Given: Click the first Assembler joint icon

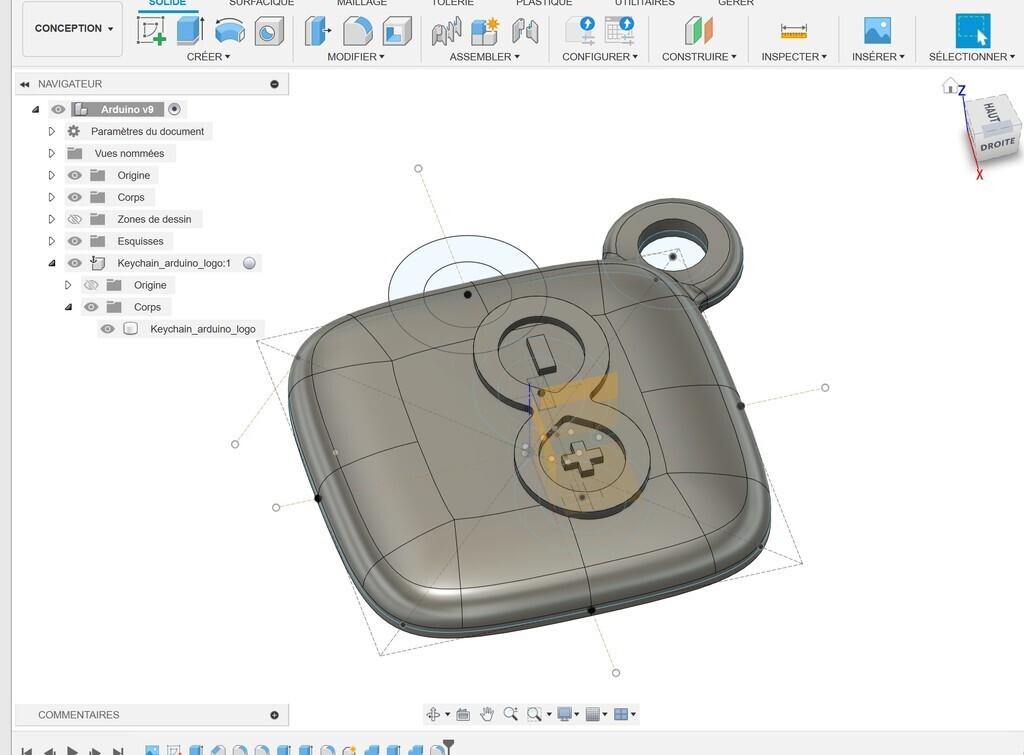Looking at the screenshot, I should click(446, 31).
